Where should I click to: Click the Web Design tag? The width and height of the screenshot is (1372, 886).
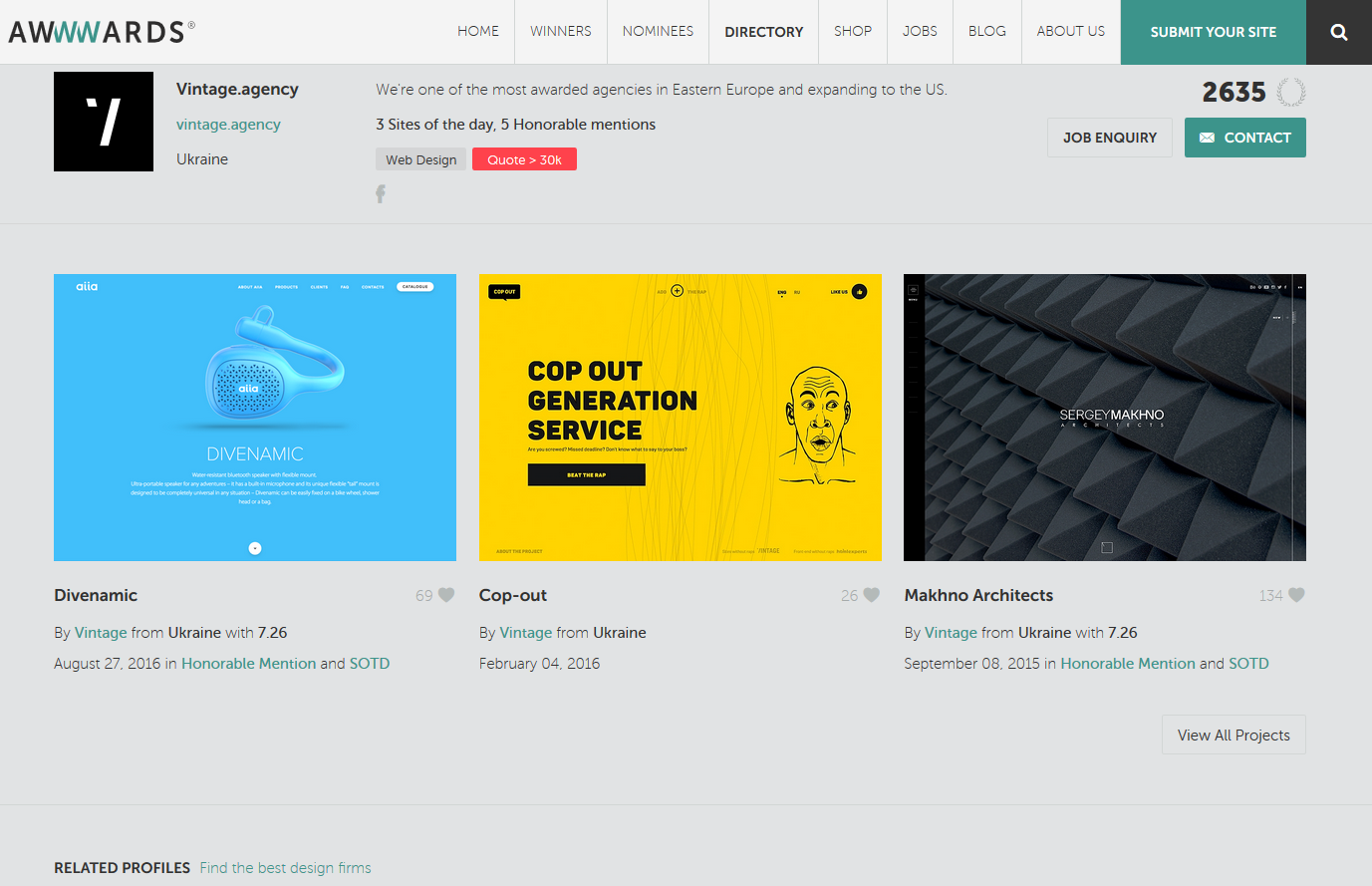point(420,159)
